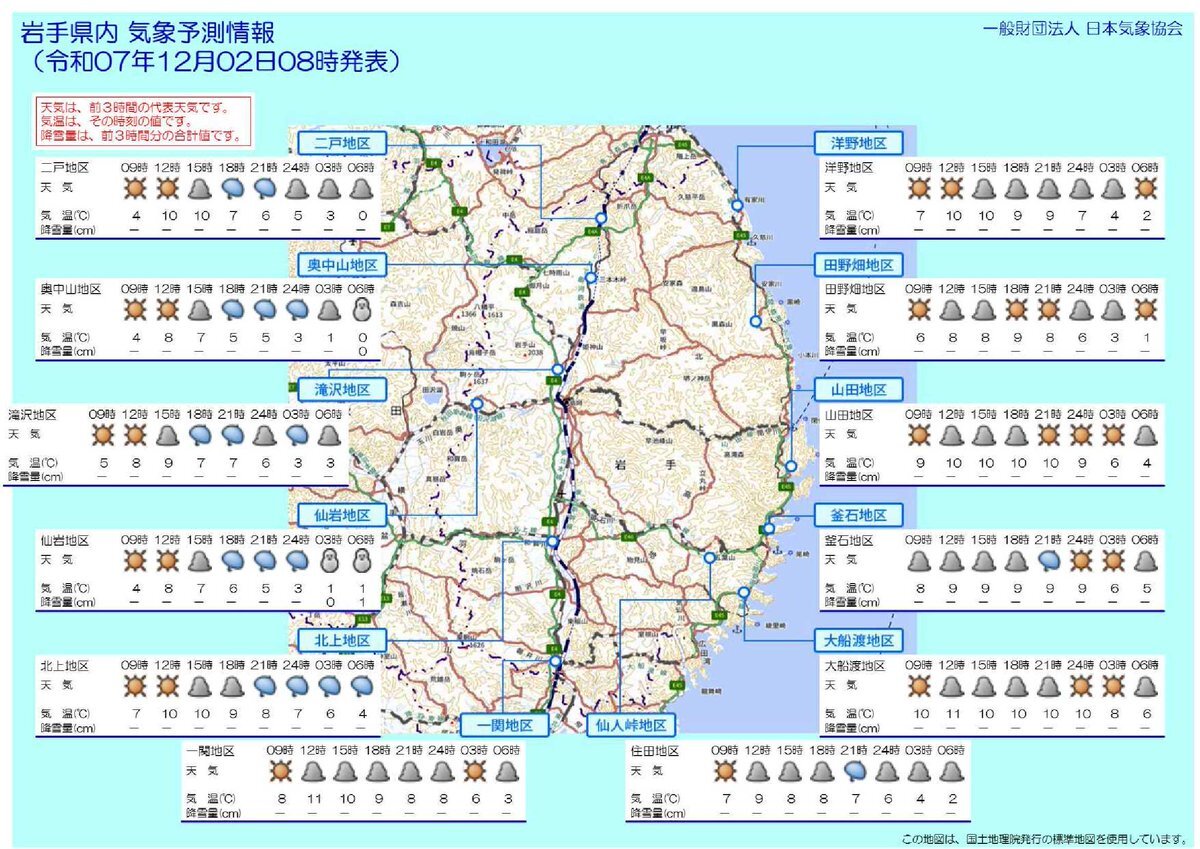Viewport: 1200px width, 849px height.
Task: Open the 北上地区 label box
Action: coord(342,640)
